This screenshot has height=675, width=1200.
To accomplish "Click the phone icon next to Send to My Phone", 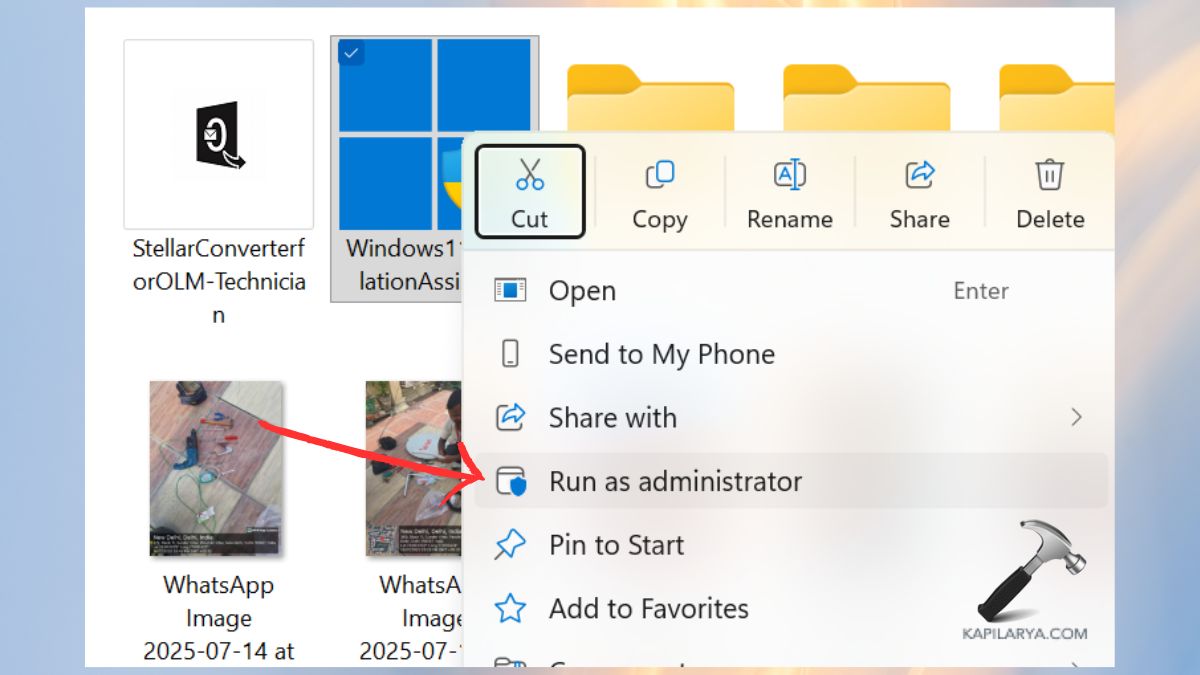I will pyautogui.click(x=512, y=354).
